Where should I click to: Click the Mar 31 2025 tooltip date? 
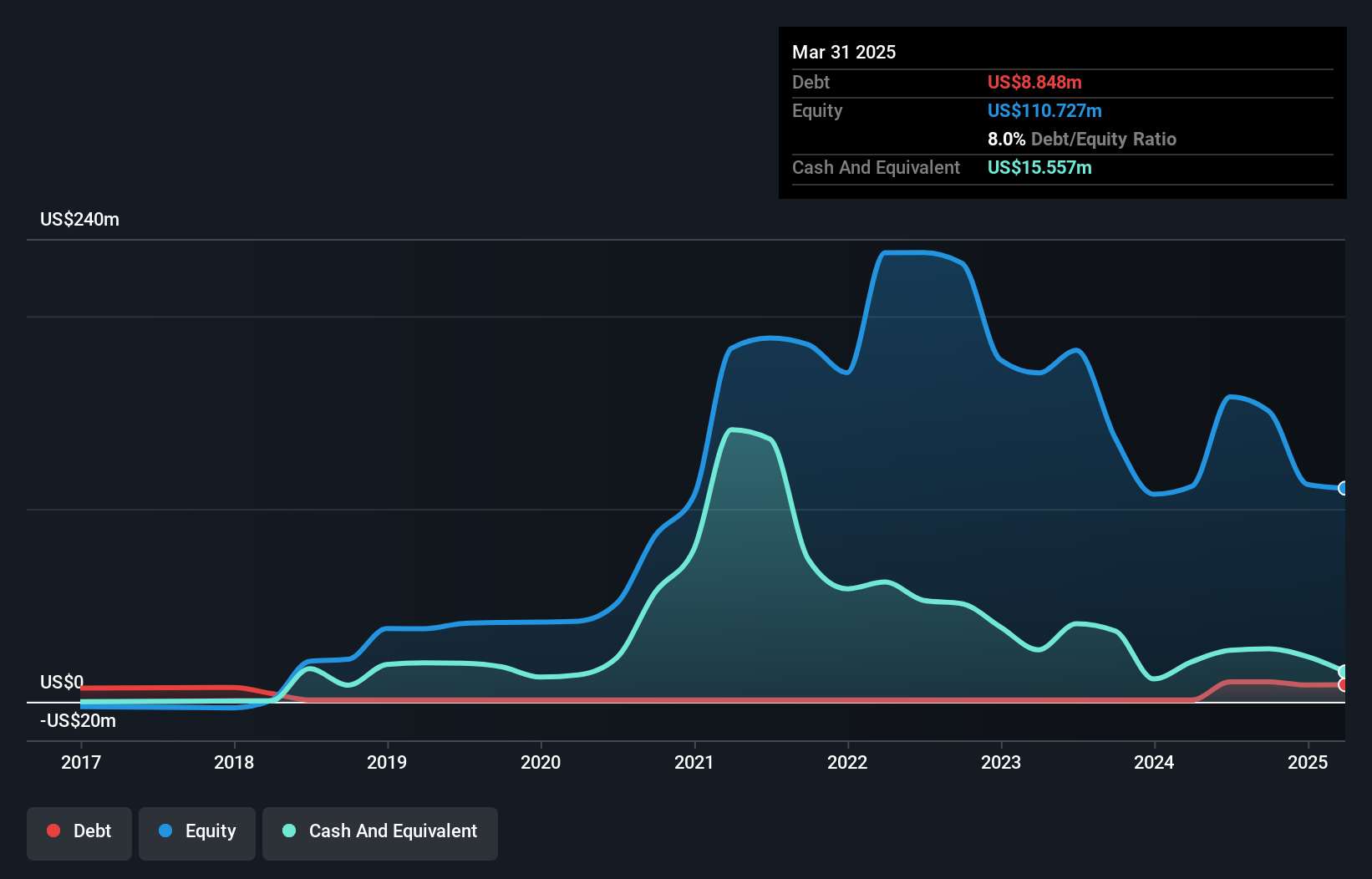tap(844, 52)
